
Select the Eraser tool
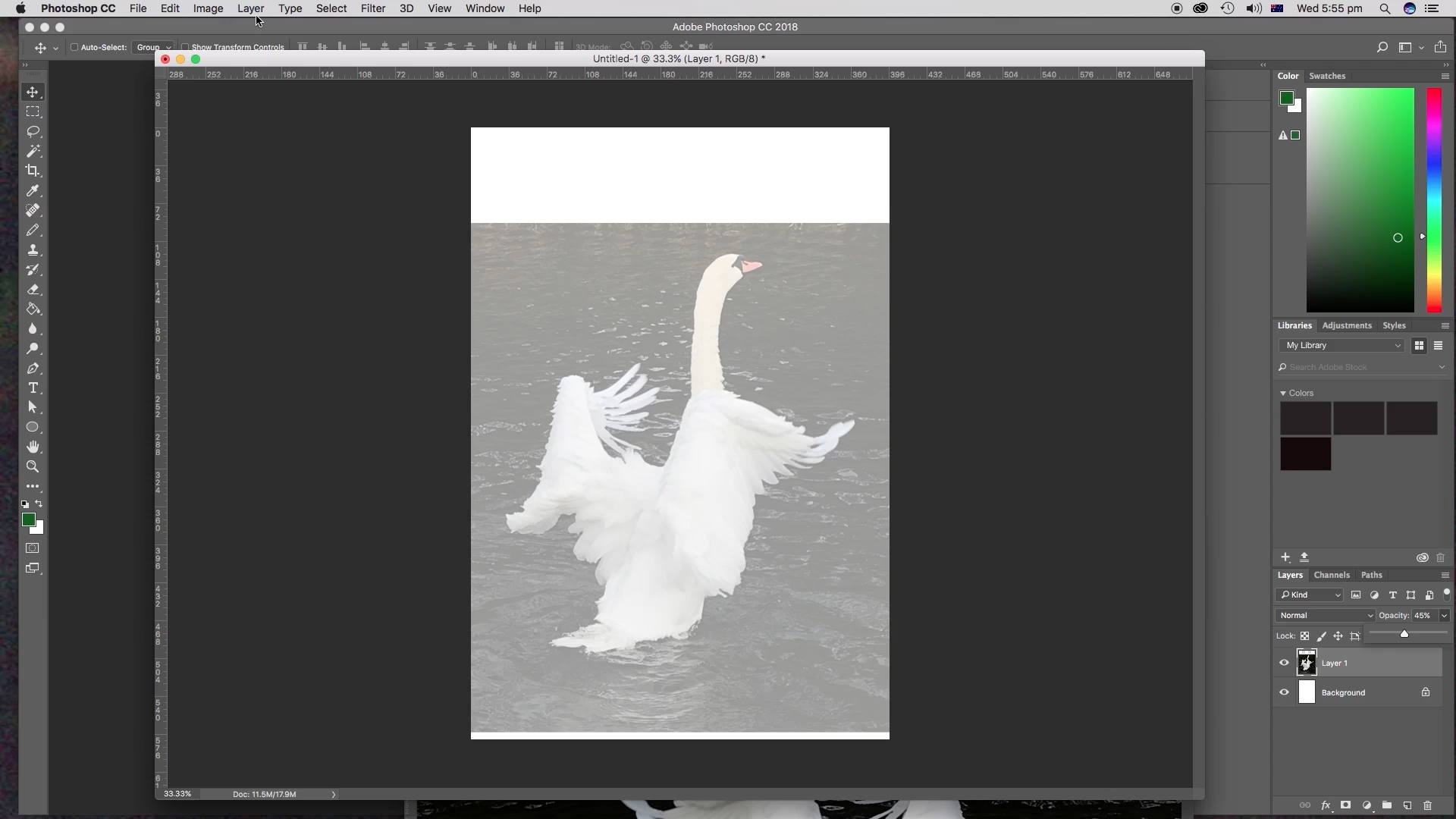(x=33, y=289)
